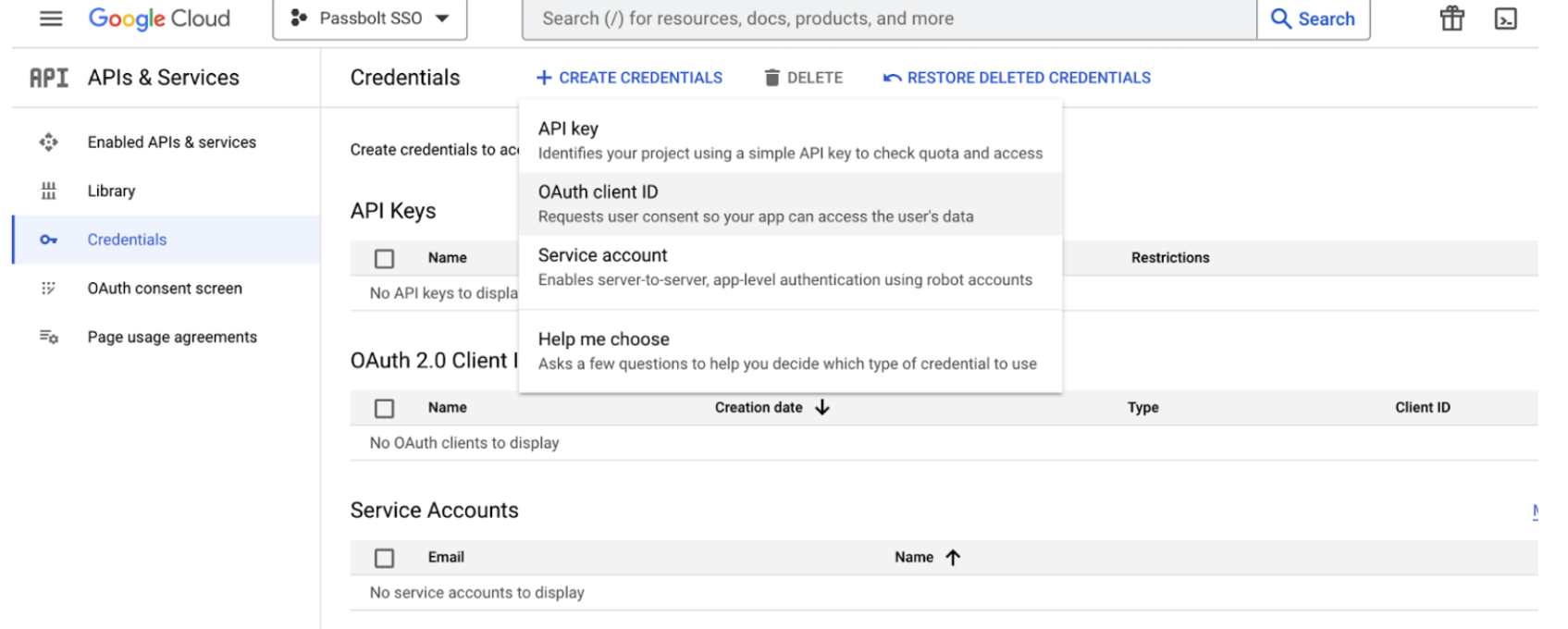The height and width of the screenshot is (629, 1568).
Task: Focus the resources search field
Action: [889, 18]
